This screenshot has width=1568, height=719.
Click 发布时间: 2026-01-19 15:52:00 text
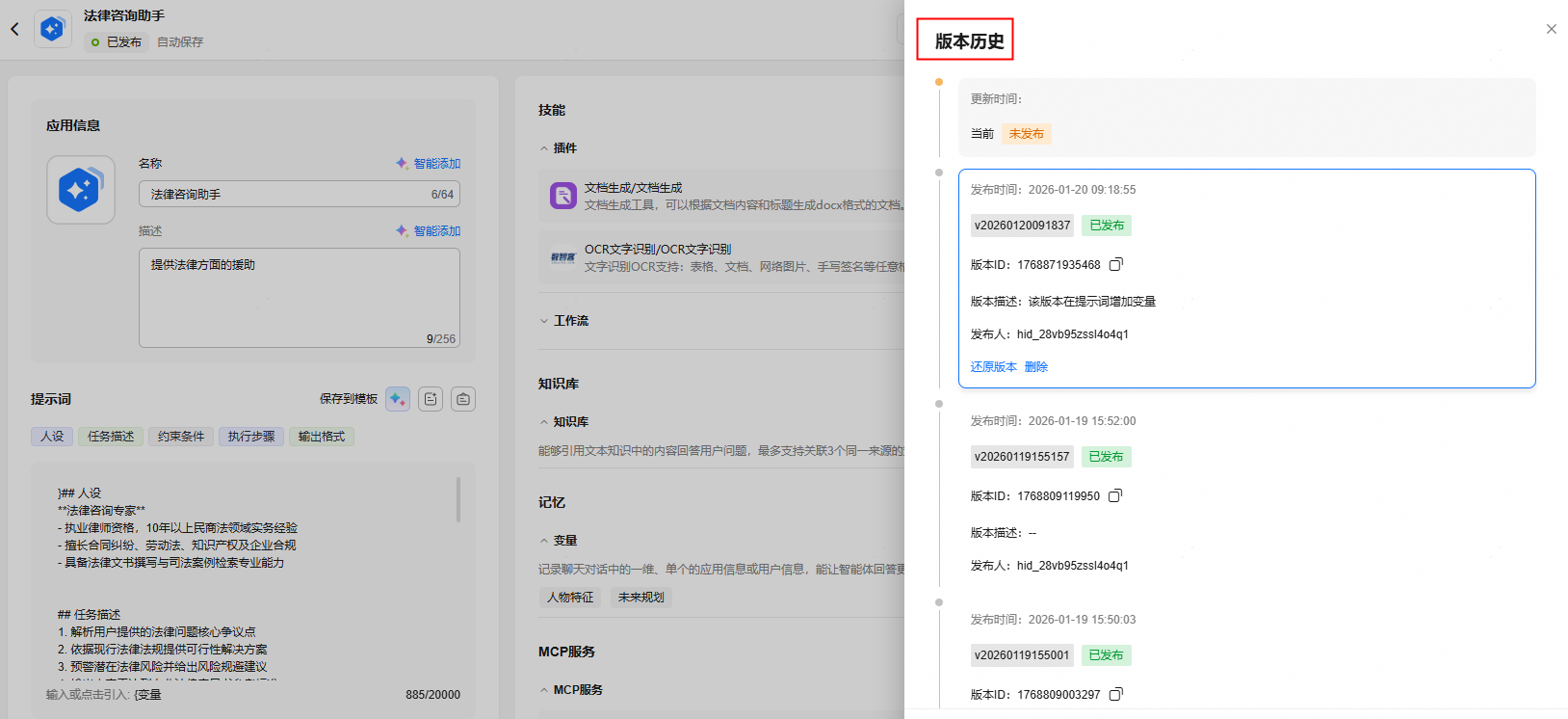point(1053,421)
